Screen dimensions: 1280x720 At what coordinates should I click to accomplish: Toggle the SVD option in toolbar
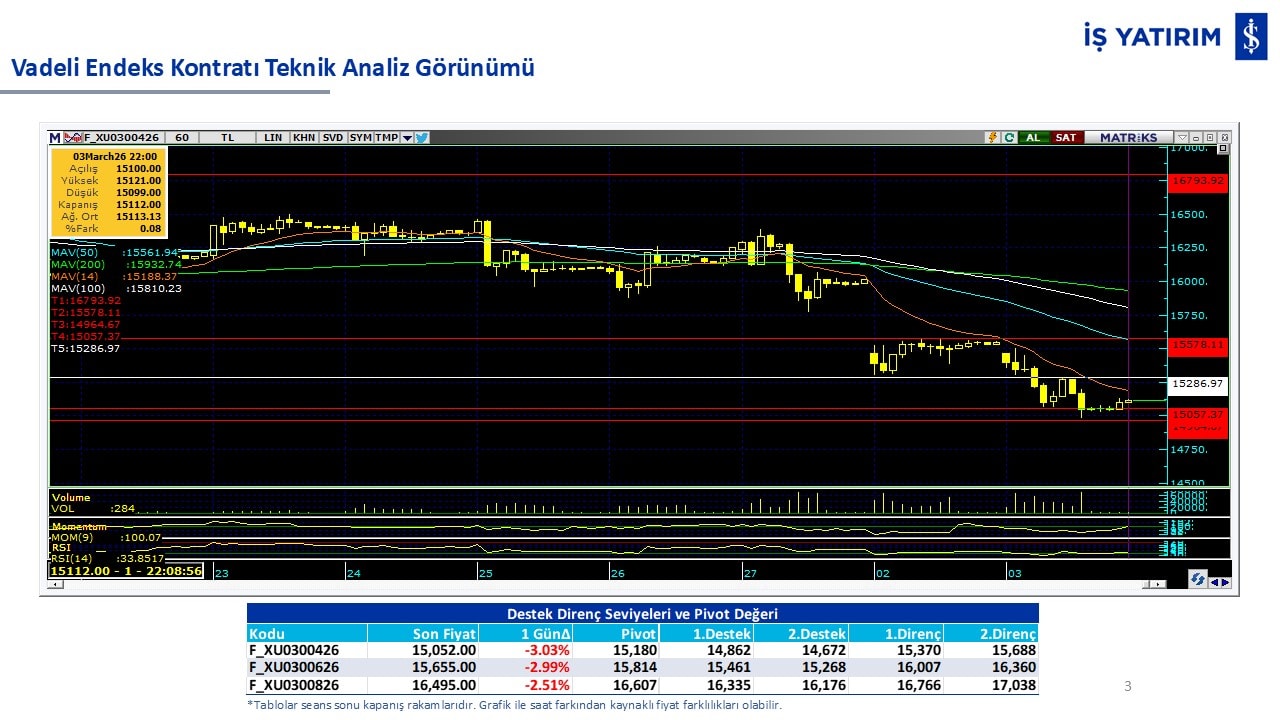coord(333,138)
